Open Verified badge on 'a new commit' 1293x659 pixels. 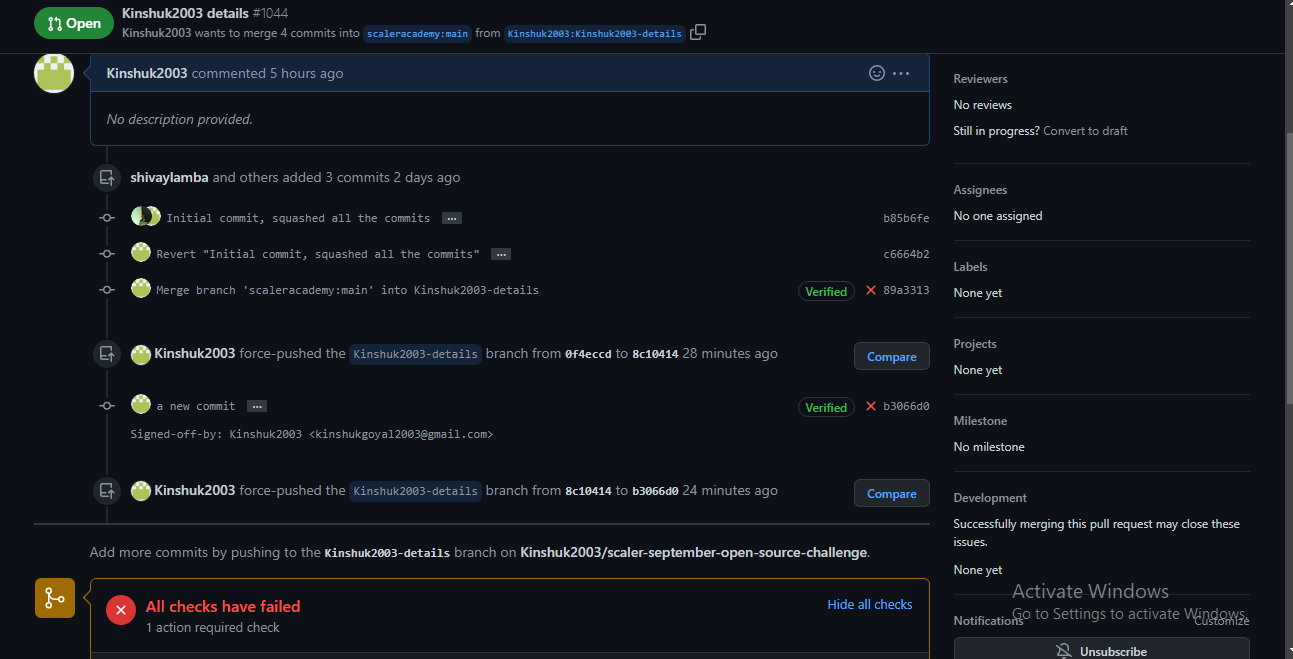[x=826, y=407]
